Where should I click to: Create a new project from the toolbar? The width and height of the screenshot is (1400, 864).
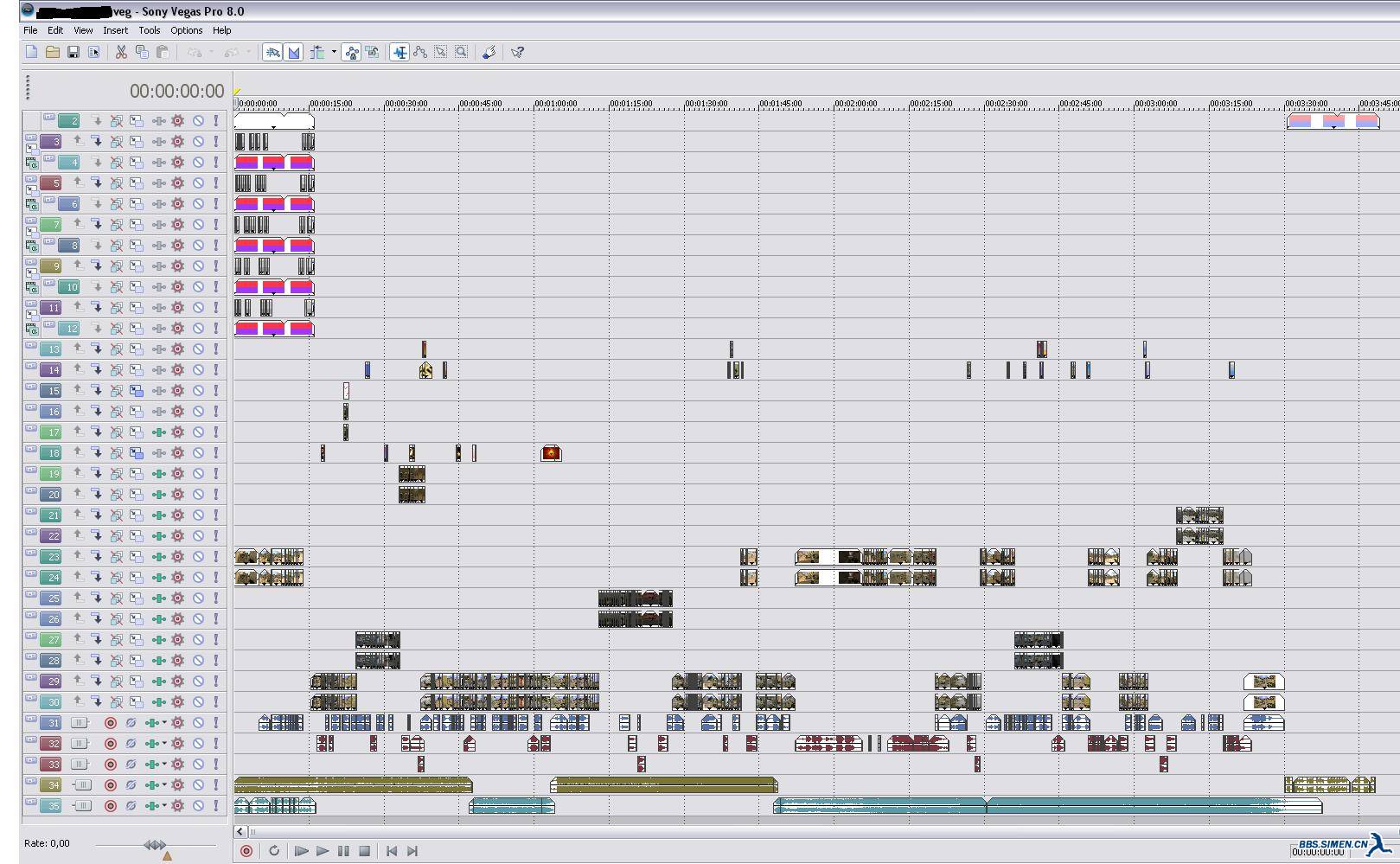tap(32, 52)
